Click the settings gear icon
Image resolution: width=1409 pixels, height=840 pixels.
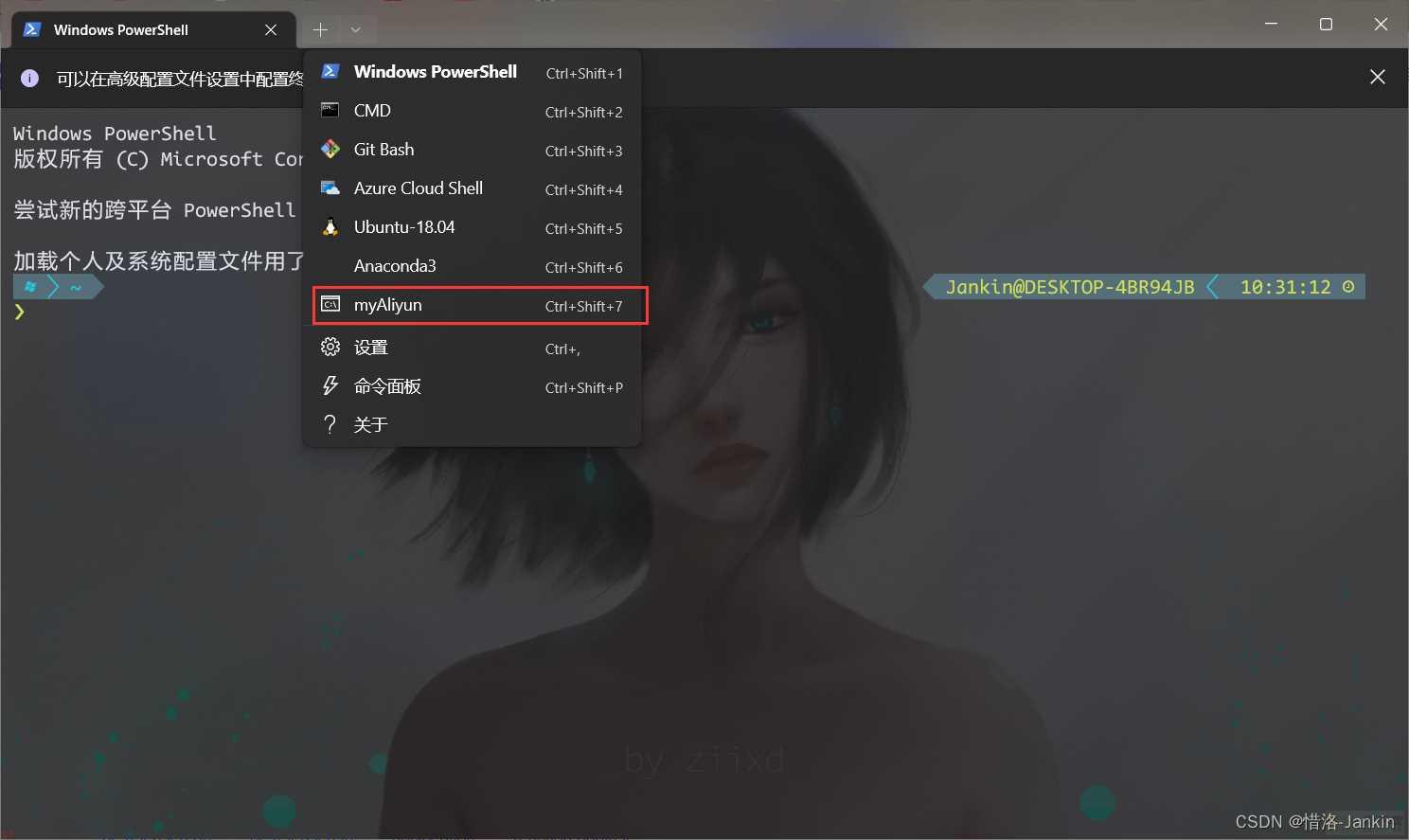click(x=330, y=347)
